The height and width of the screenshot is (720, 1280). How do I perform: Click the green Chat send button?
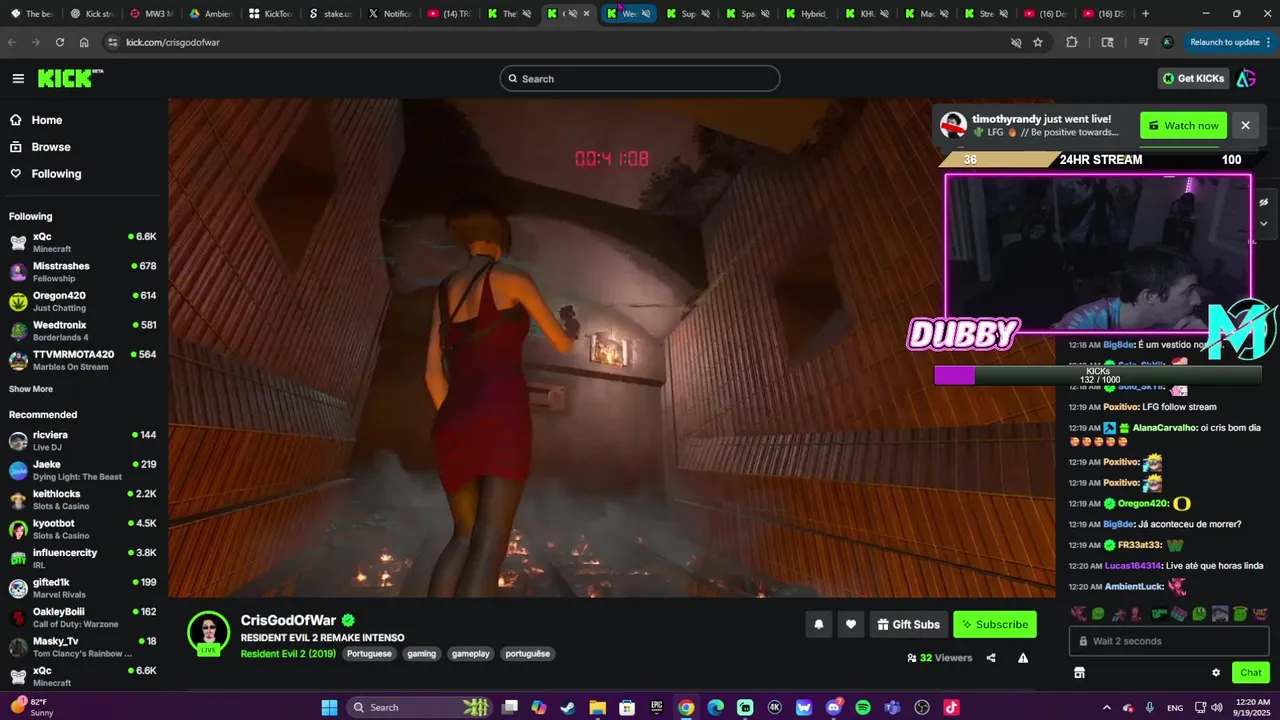1250,673
